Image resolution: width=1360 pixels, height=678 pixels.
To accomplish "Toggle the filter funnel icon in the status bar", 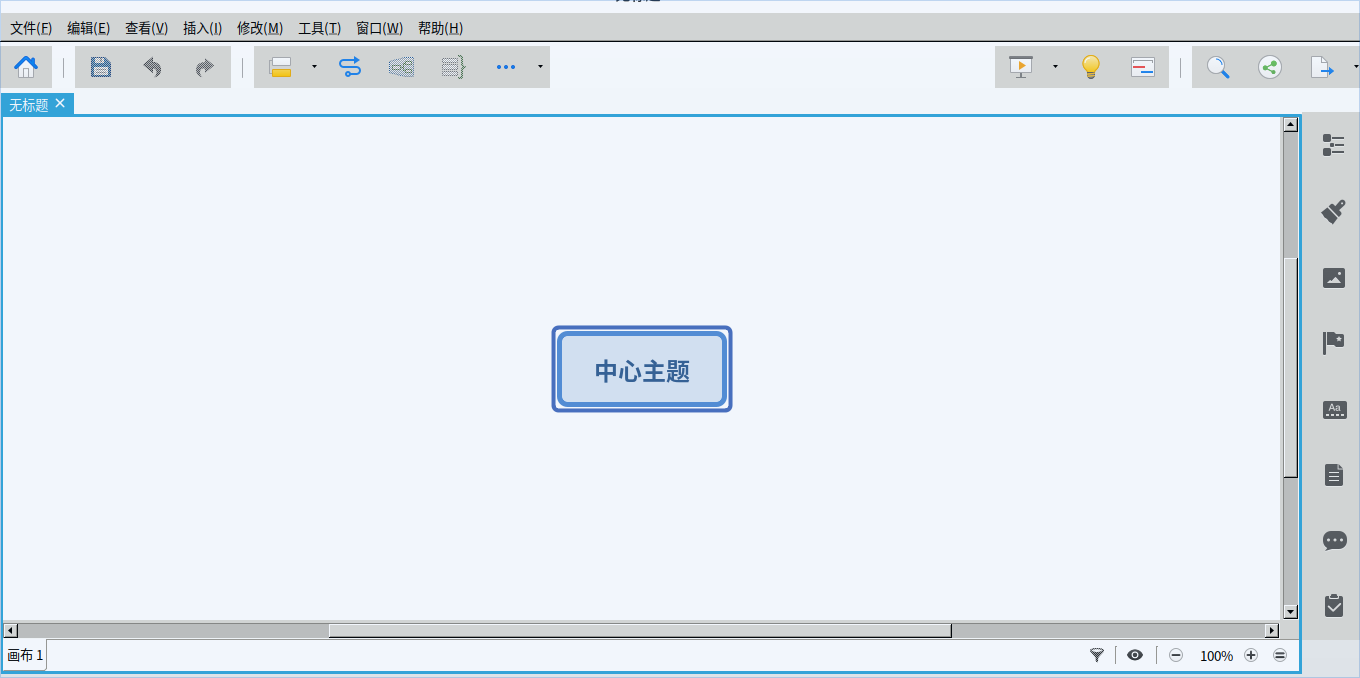I will 1096,655.
